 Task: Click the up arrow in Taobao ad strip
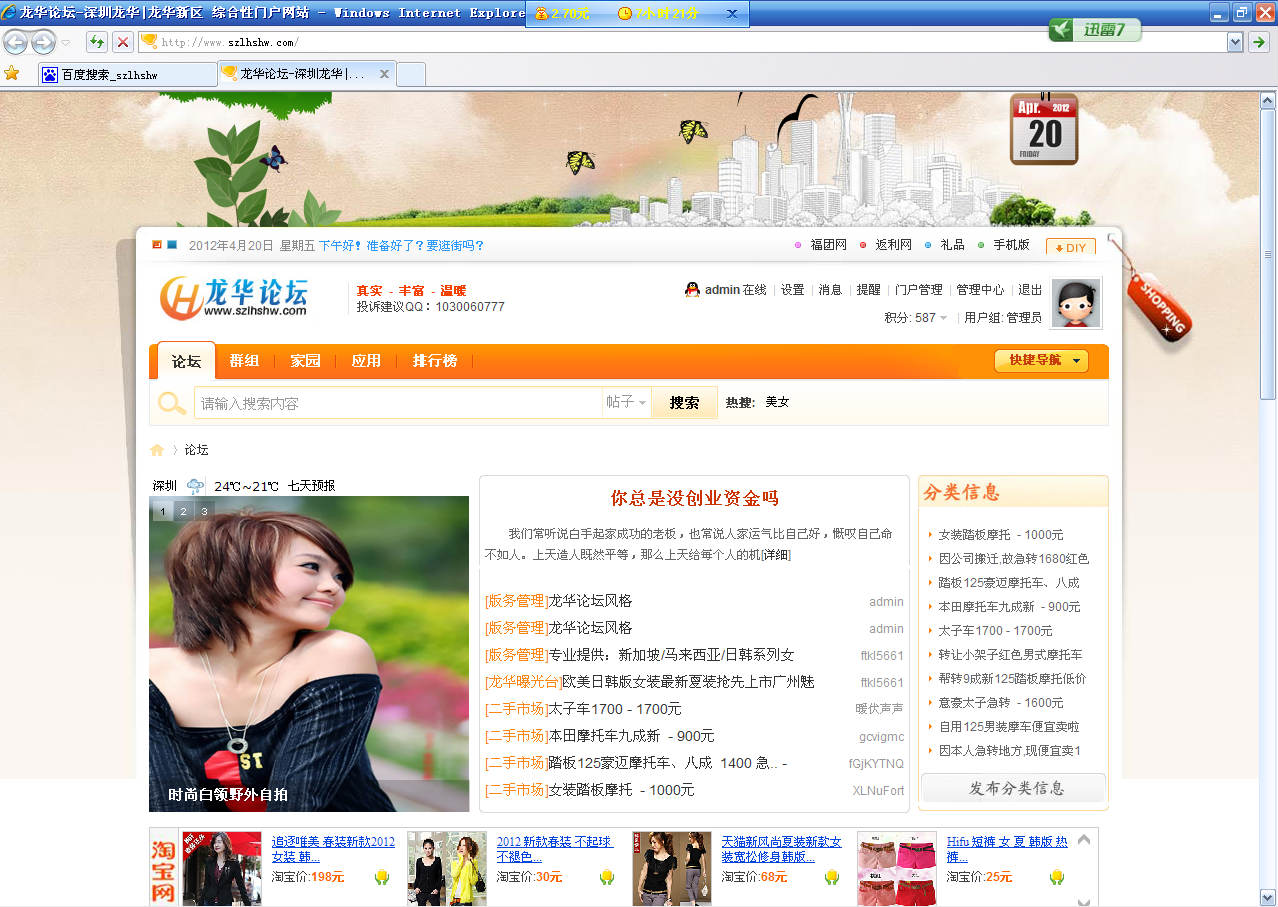(x=1084, y=840)
